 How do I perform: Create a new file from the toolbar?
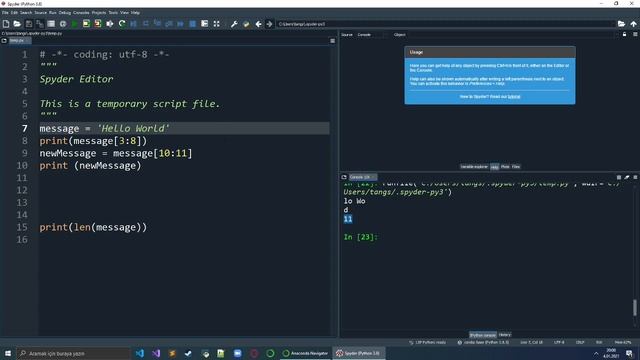click(6, 24)
